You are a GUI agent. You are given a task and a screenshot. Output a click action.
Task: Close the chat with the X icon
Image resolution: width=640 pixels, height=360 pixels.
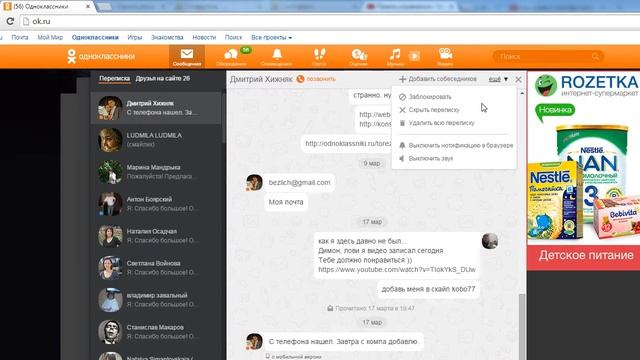coord(518,79)
